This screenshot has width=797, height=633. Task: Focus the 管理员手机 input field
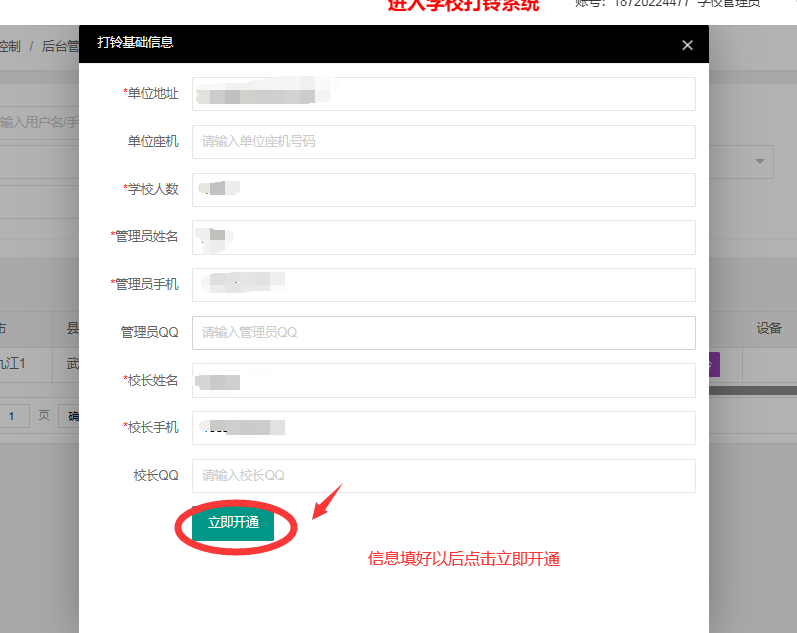pos(444,285)
